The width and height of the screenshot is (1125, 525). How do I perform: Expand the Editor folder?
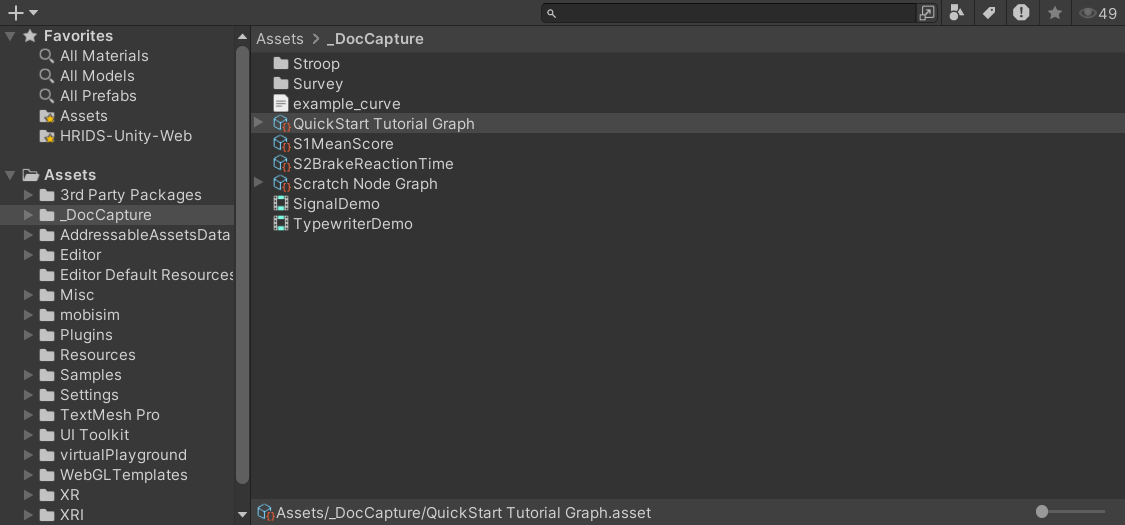(28, 255)
